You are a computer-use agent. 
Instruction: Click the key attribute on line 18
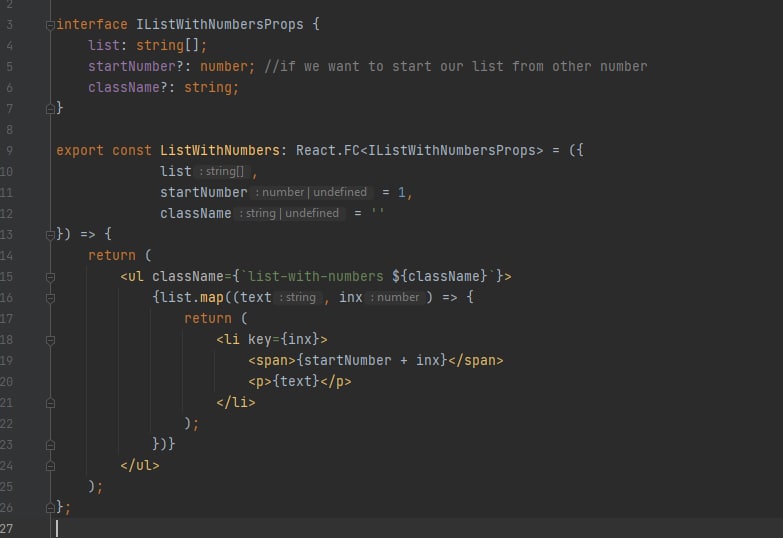tap(260, 339)
